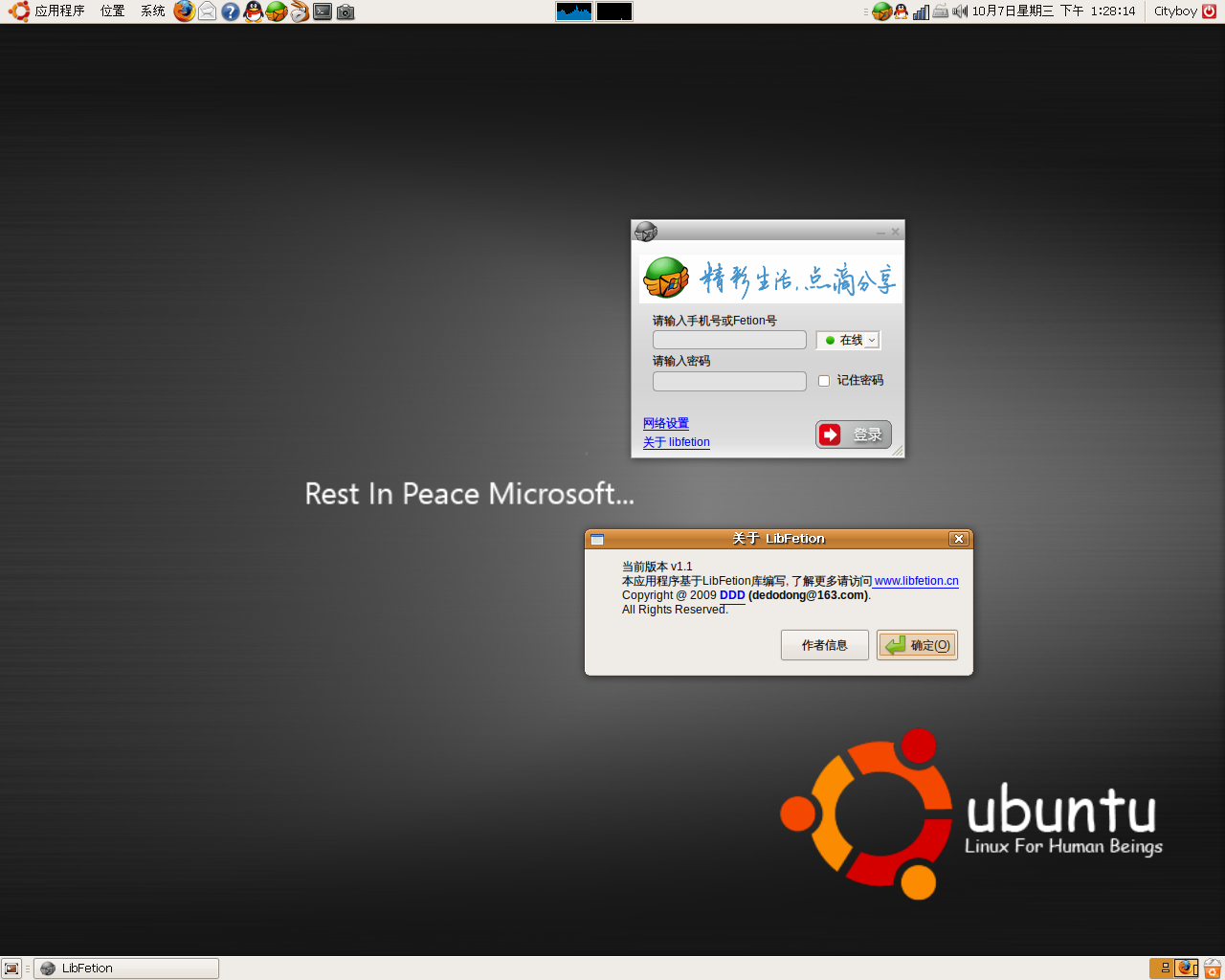Image resolution: width=1225 pixels, height=980 pixels.
Task: Click the black system monitor applet
Action: (614, 11)
